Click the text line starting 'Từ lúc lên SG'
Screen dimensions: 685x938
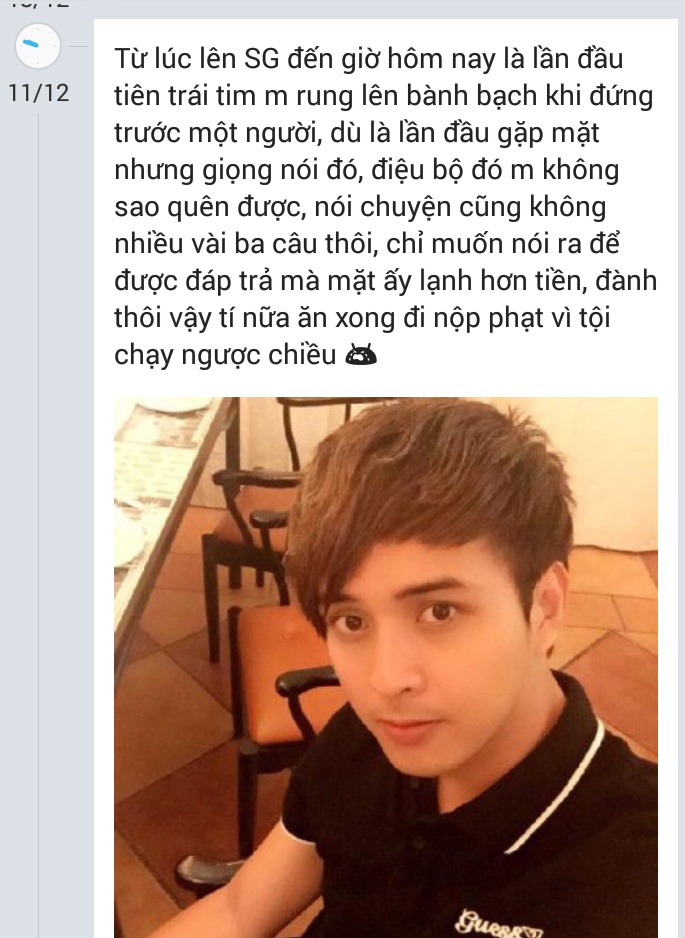[x=369, y=59]
